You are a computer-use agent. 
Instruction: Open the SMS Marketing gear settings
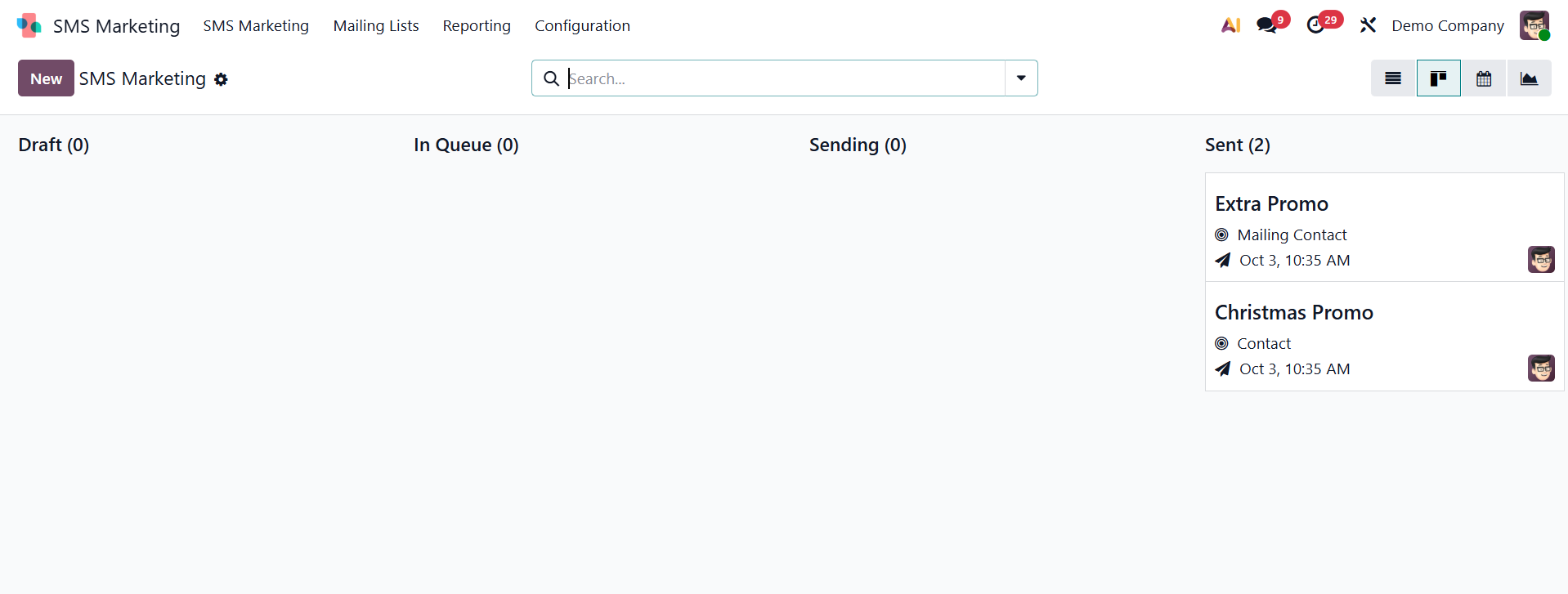pos(221,79)
